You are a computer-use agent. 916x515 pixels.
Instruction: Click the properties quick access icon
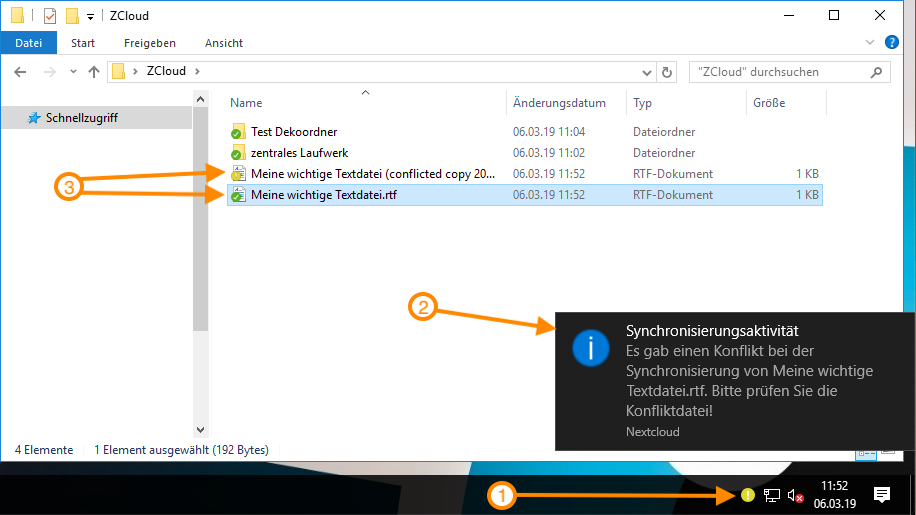pyautogui.click(x=50, y=16)
